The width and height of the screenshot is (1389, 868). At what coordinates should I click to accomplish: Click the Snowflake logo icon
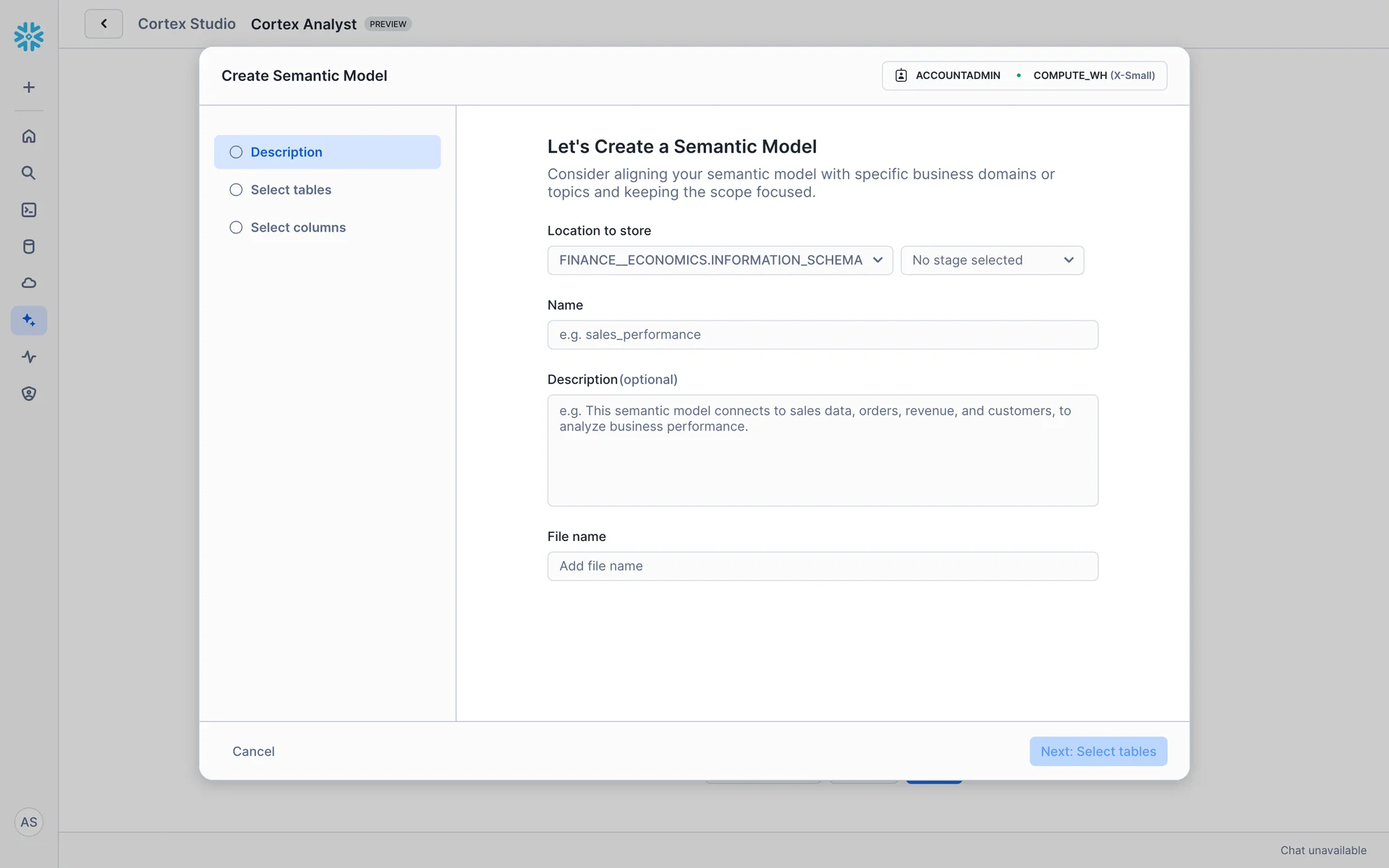[29, 36]
